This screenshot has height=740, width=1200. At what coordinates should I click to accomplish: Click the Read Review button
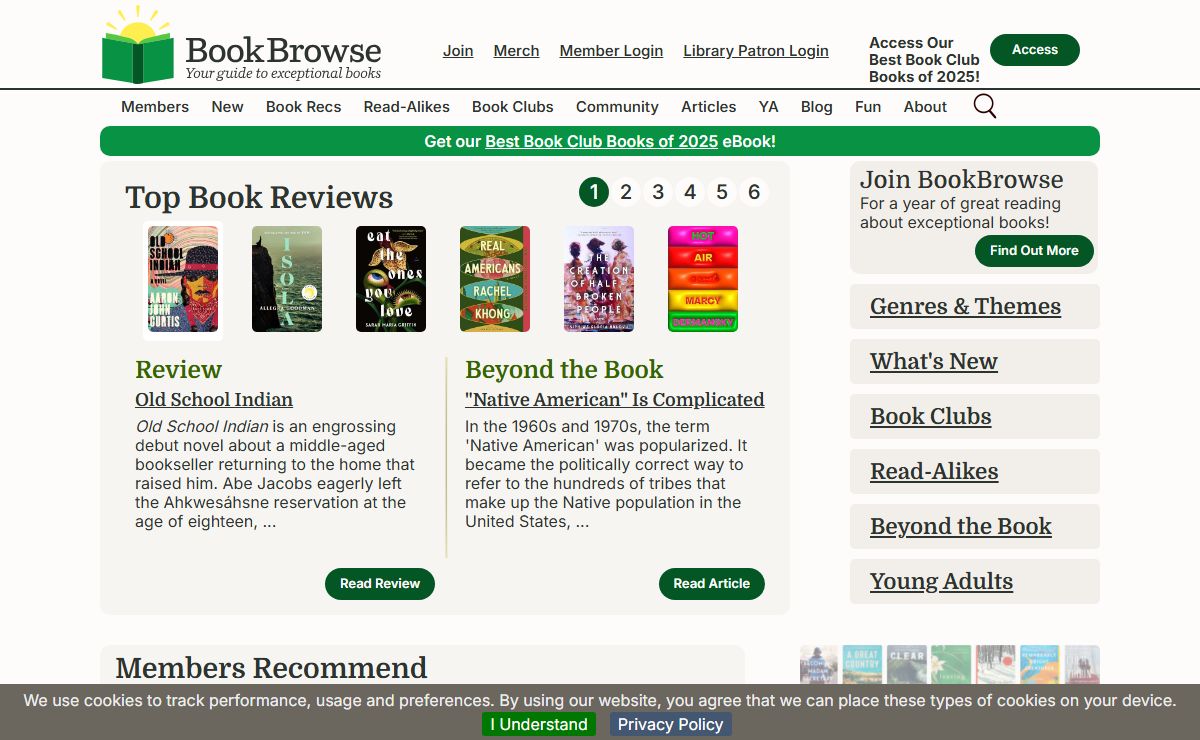click(x=380, y=584)
